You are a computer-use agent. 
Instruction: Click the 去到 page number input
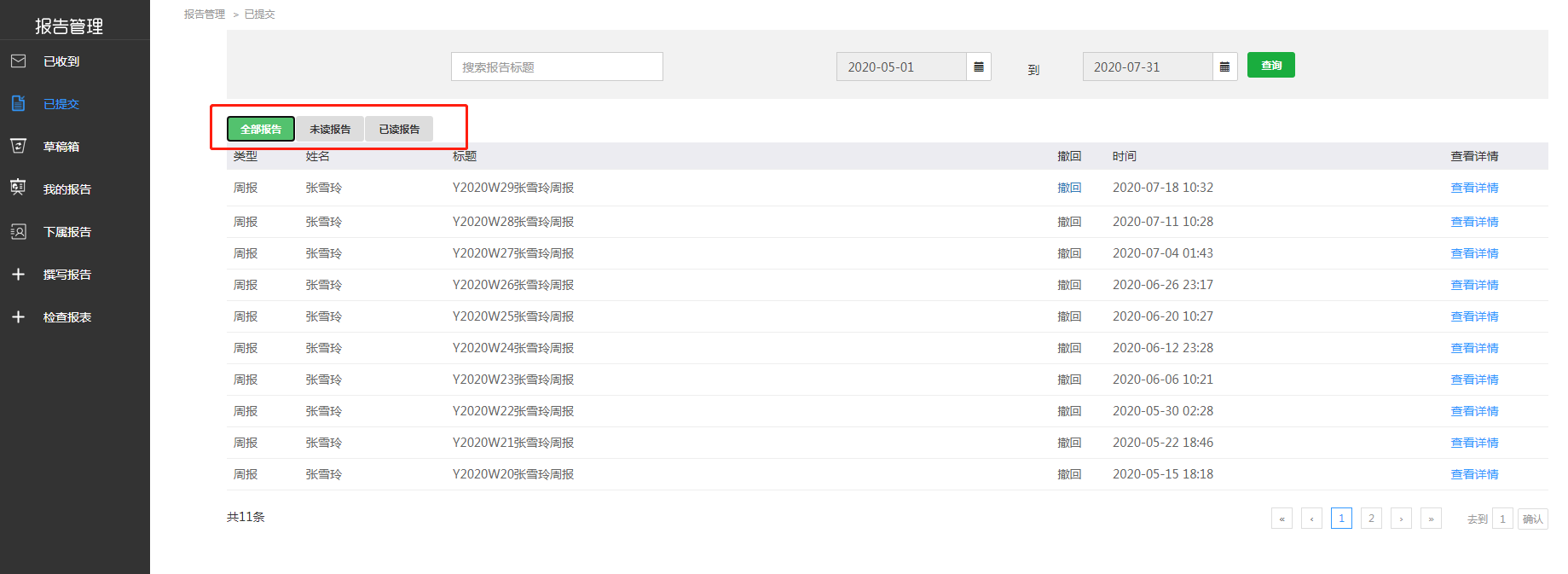click(x=1502, y=519)
